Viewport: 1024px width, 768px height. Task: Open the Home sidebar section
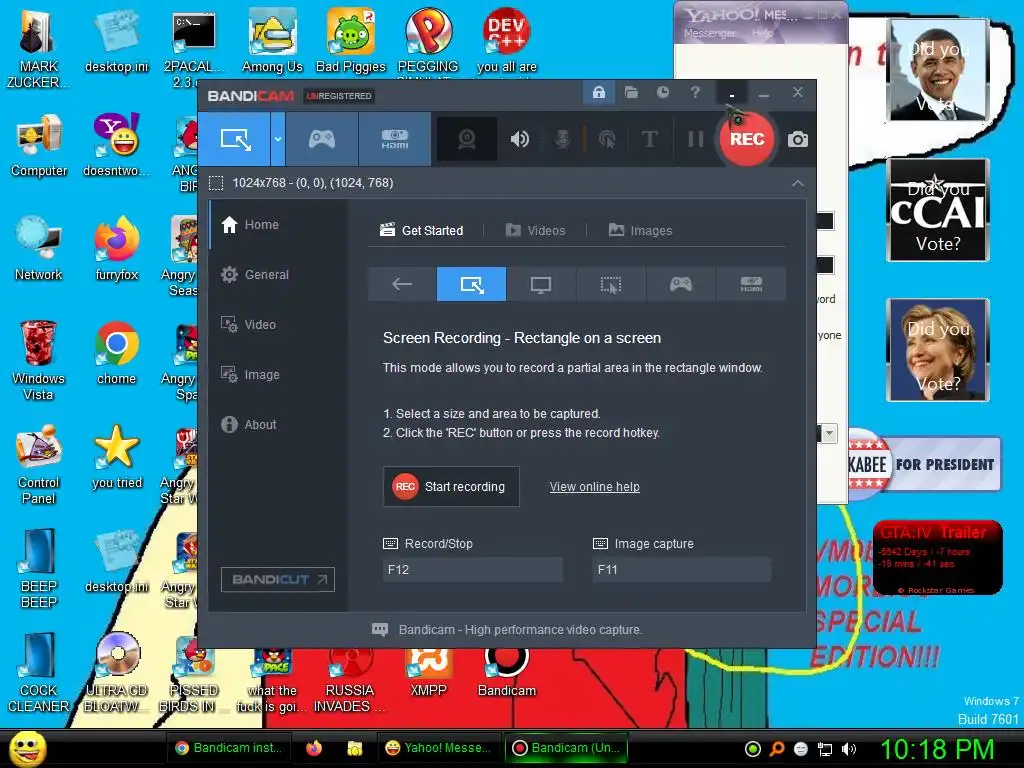pyautogui.click(x=278, y=225)
